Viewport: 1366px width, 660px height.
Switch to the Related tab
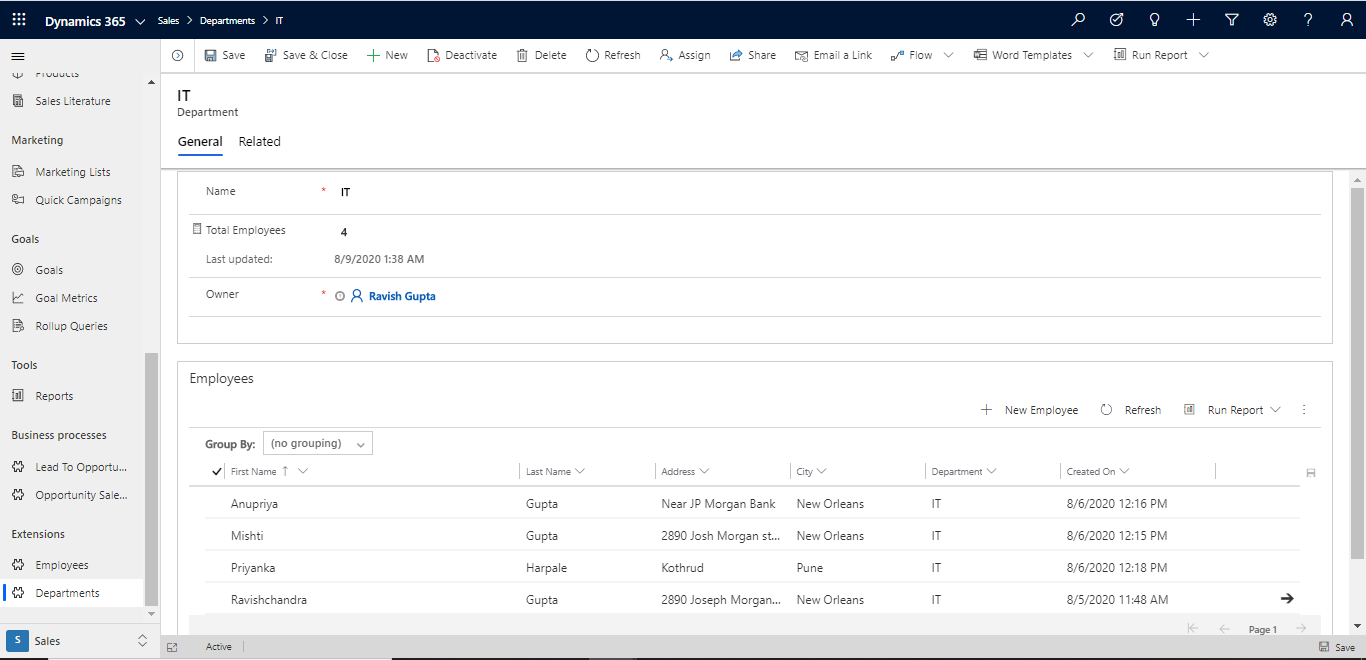click(x=259, y=141)
